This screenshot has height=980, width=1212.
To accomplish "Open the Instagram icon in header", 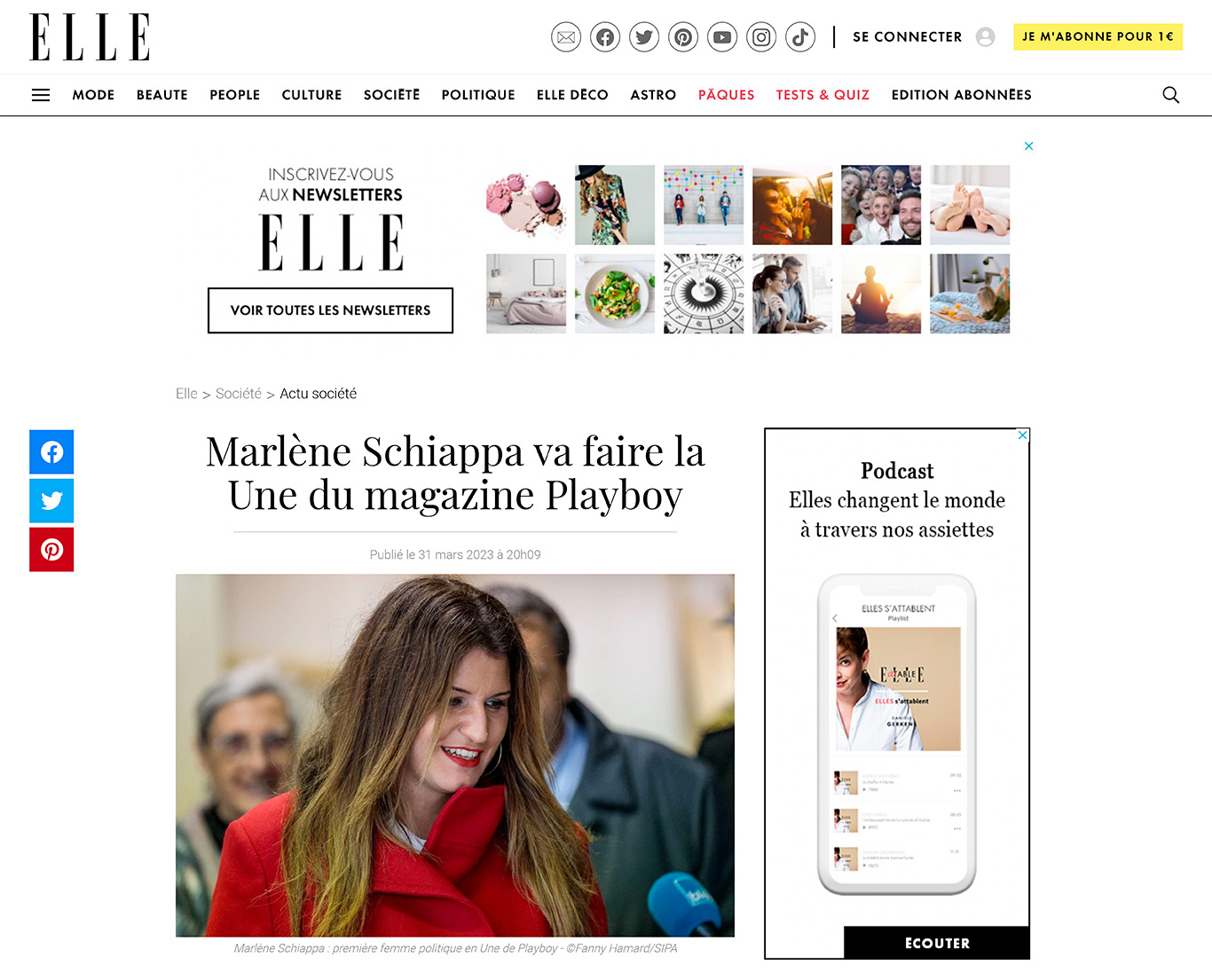I will (761, 37).
